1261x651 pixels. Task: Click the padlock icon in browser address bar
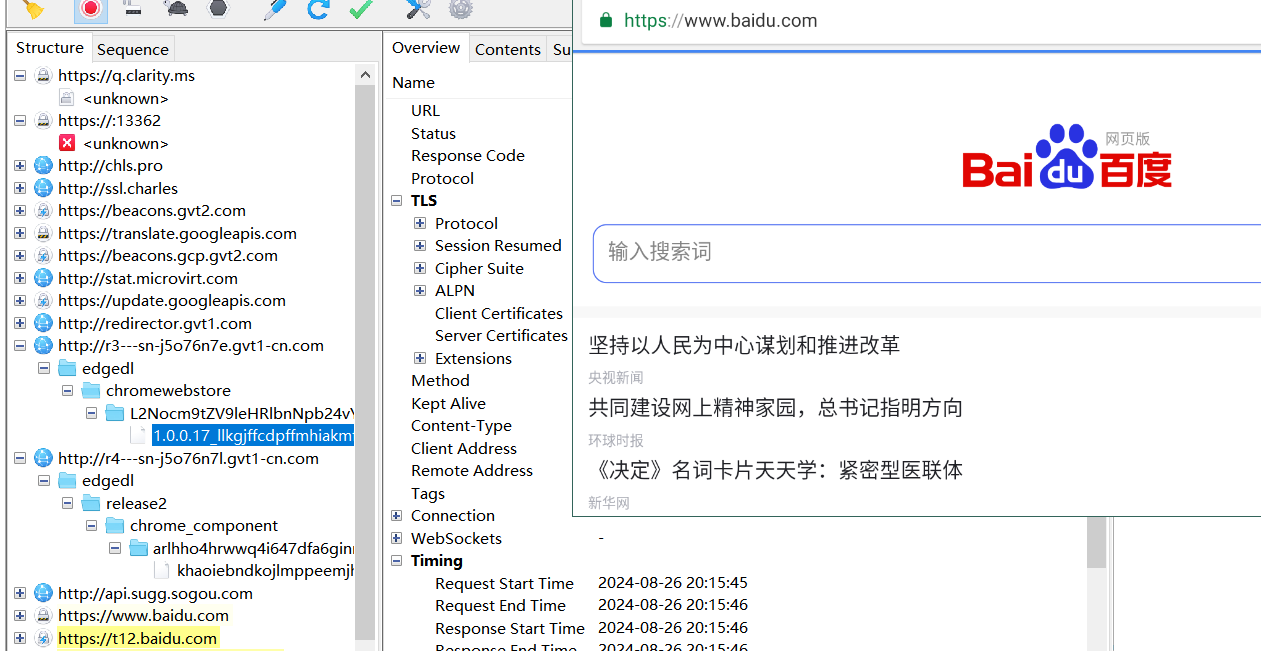(605, 20)
